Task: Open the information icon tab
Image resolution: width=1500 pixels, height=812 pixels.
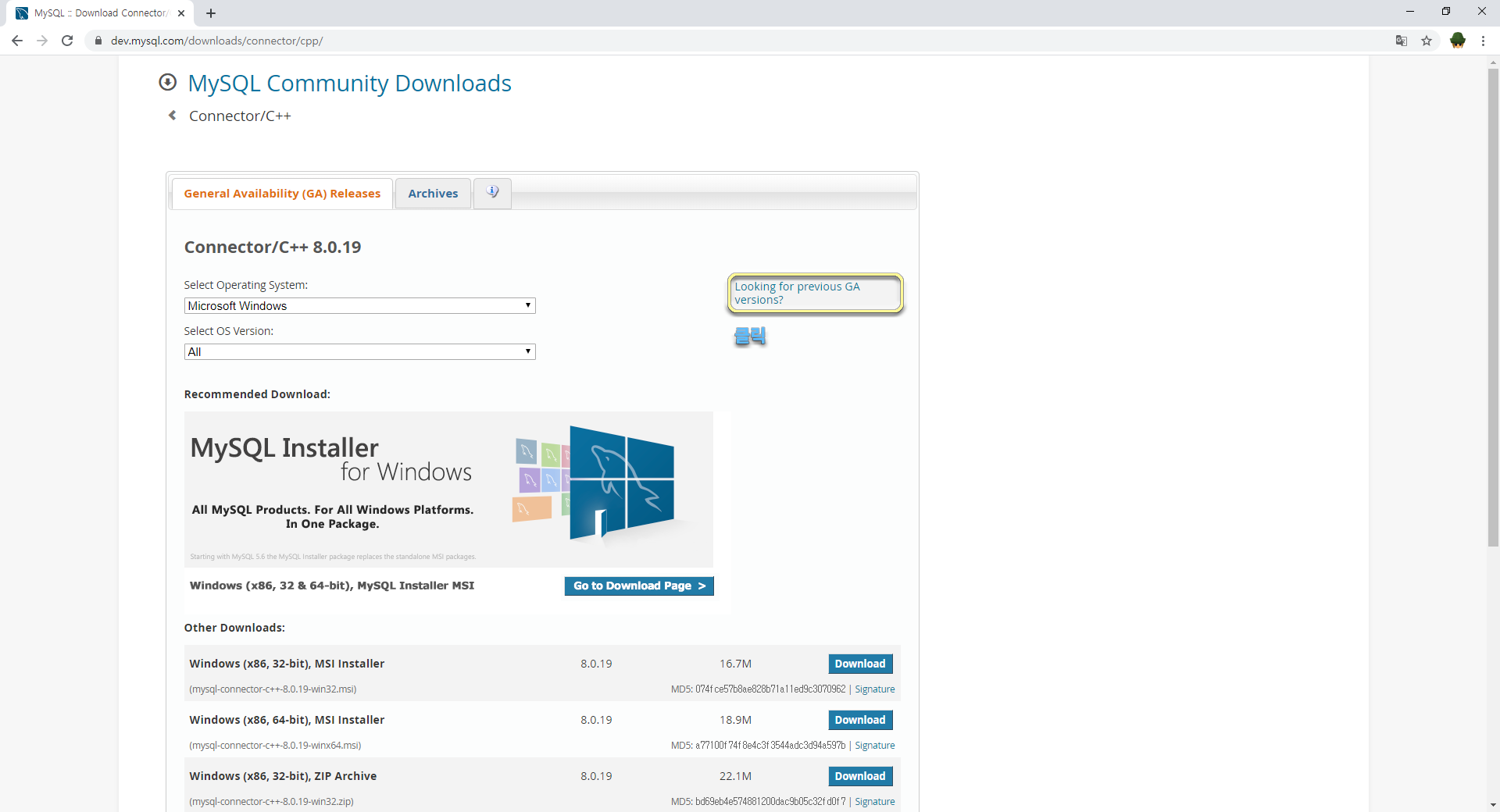Action: point(492,193)
